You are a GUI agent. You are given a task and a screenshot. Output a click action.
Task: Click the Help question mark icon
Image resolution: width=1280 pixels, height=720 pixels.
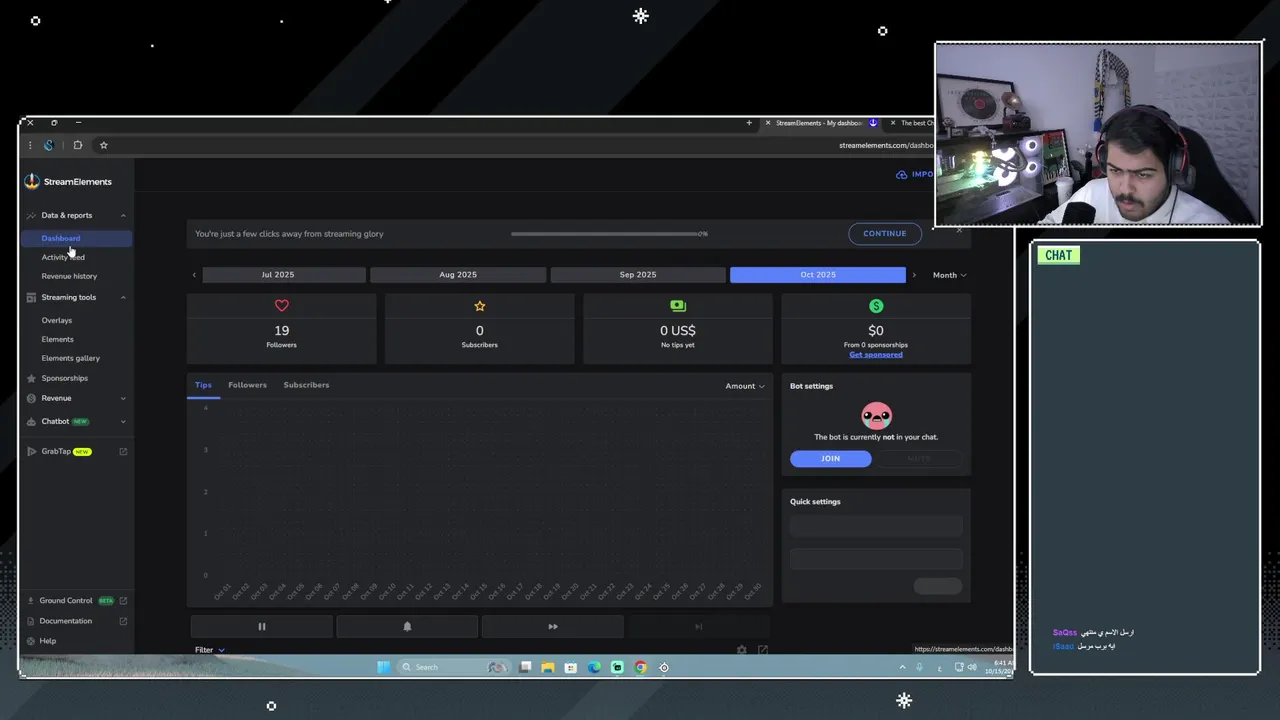pos(31,641)
